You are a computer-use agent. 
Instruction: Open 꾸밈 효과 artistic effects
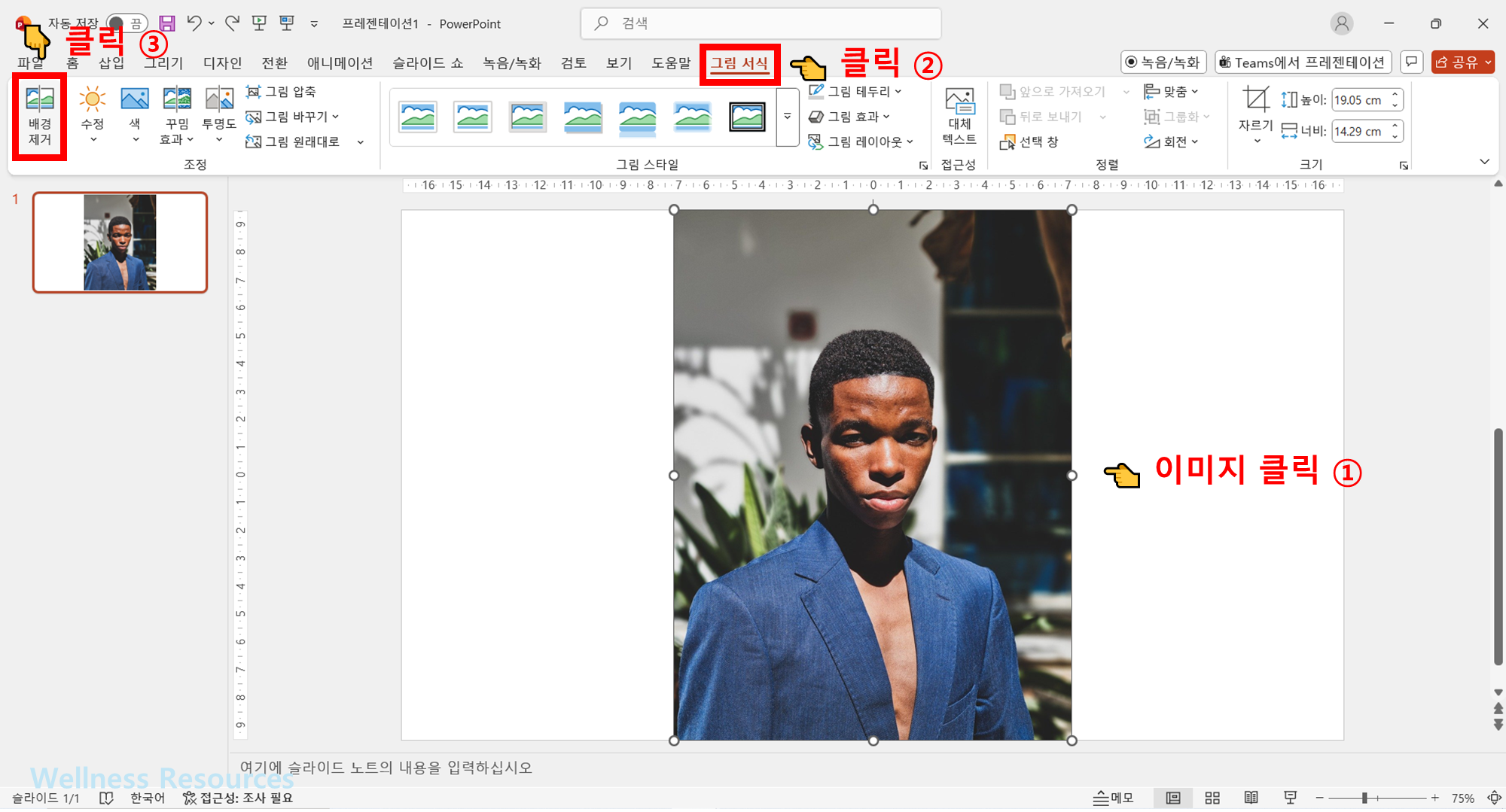(177, 115)
